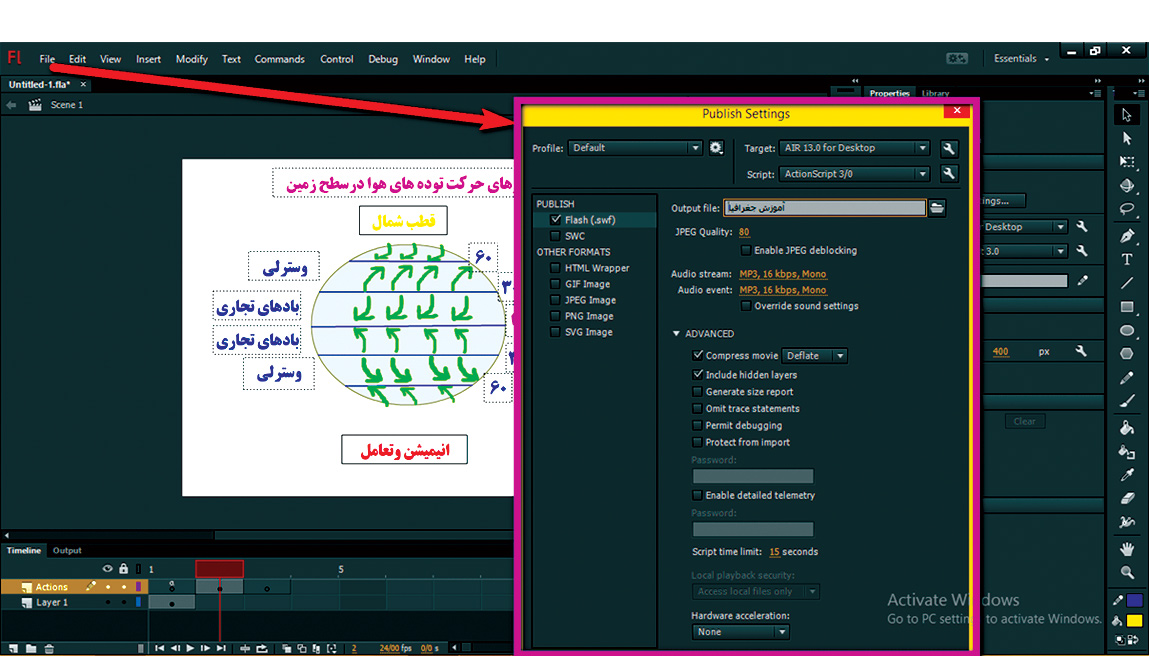1149x656 pixels.
Task: Browse for output file using folder icon
Action: tap(937, 208)
